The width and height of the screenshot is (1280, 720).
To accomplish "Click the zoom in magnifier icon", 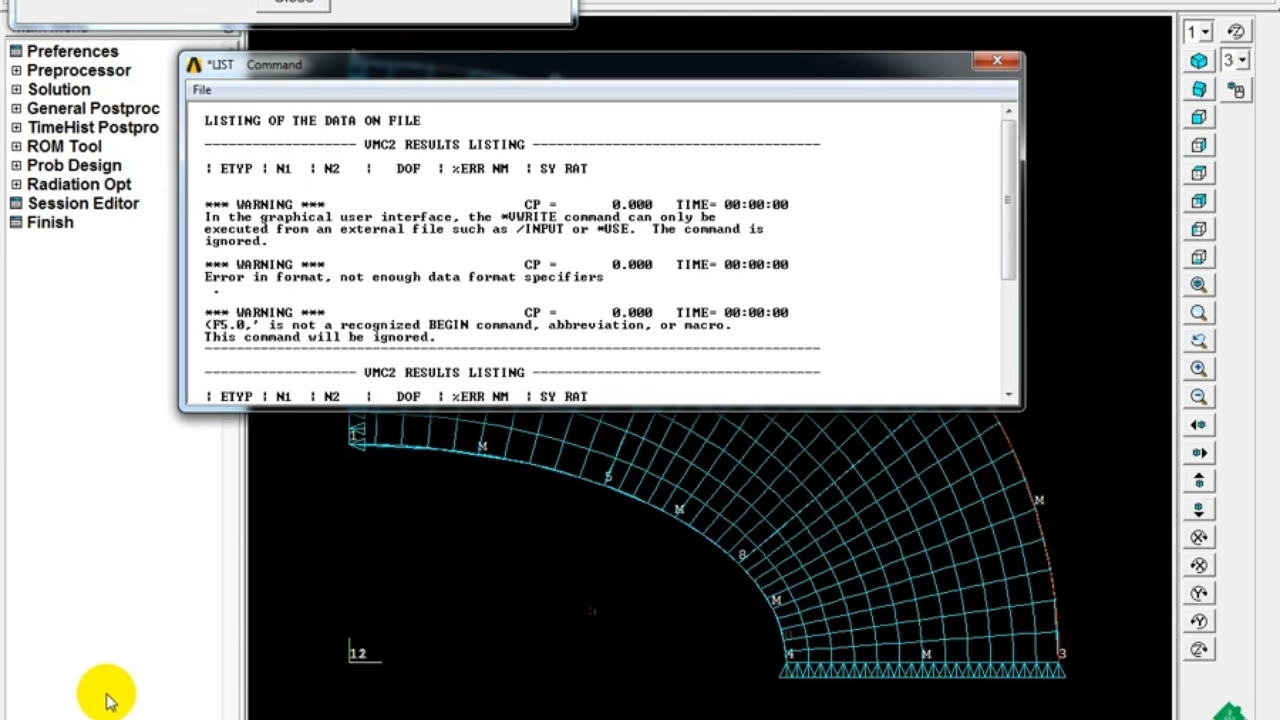I will [x=1199, y=369].
